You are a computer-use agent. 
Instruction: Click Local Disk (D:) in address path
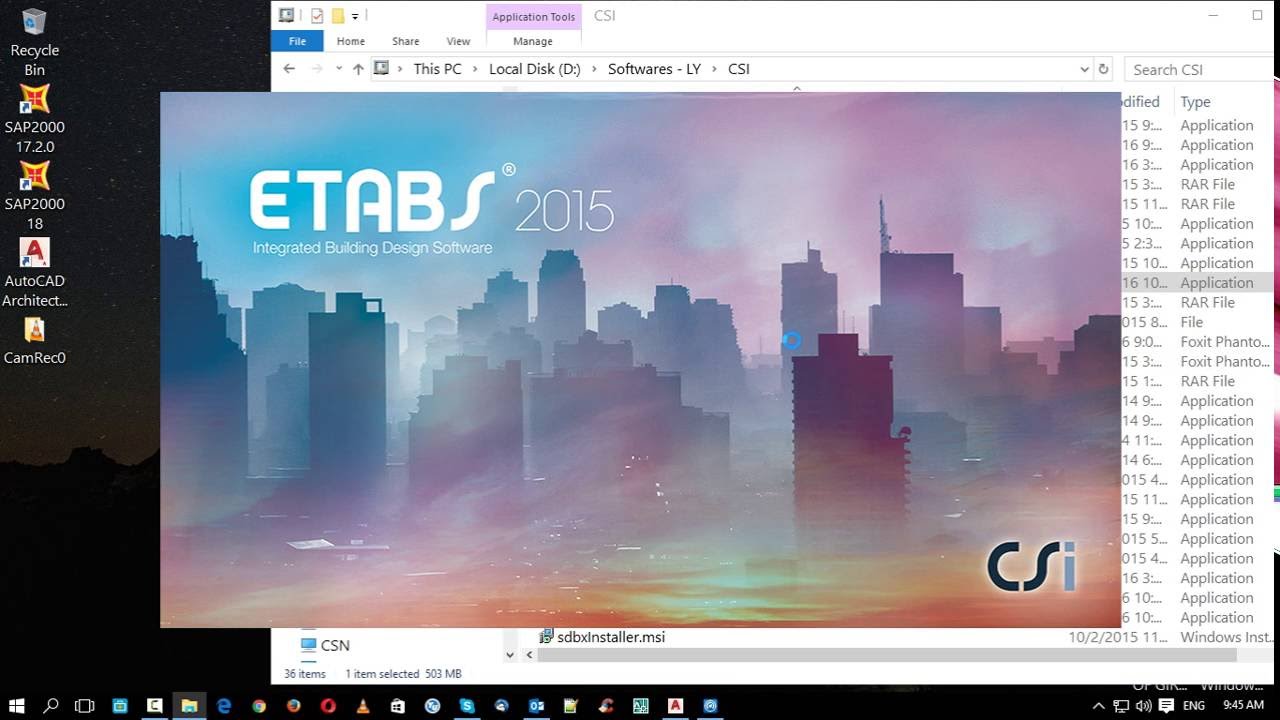tap(535, 69)
